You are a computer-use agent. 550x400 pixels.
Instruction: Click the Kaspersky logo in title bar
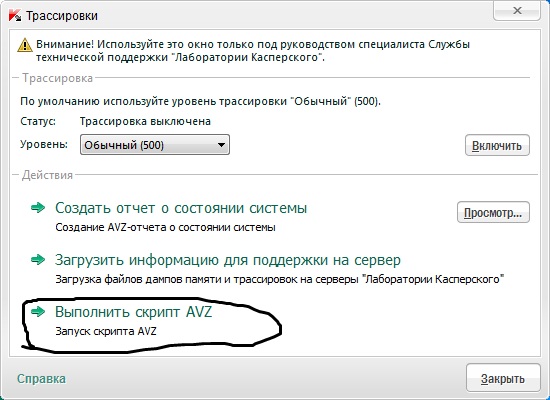15,15
